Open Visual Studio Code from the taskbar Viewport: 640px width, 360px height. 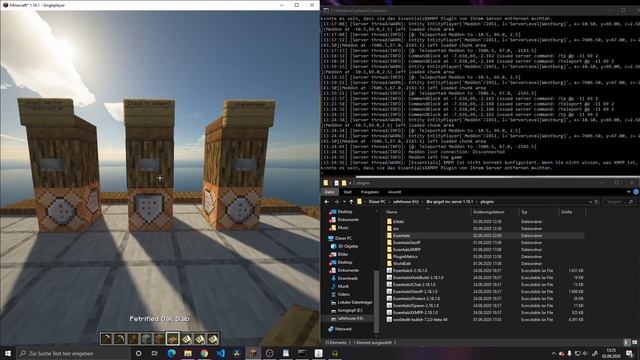click(x=220, y=353)
